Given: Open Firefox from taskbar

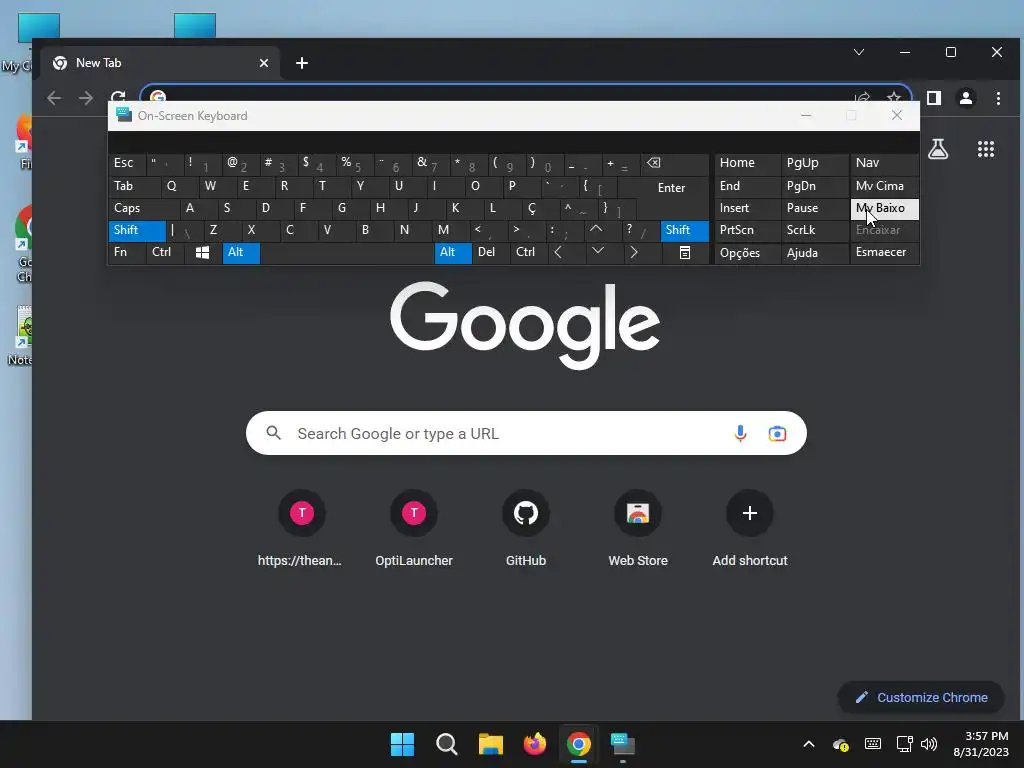Looking at the screenshot, I should point(535,744).
